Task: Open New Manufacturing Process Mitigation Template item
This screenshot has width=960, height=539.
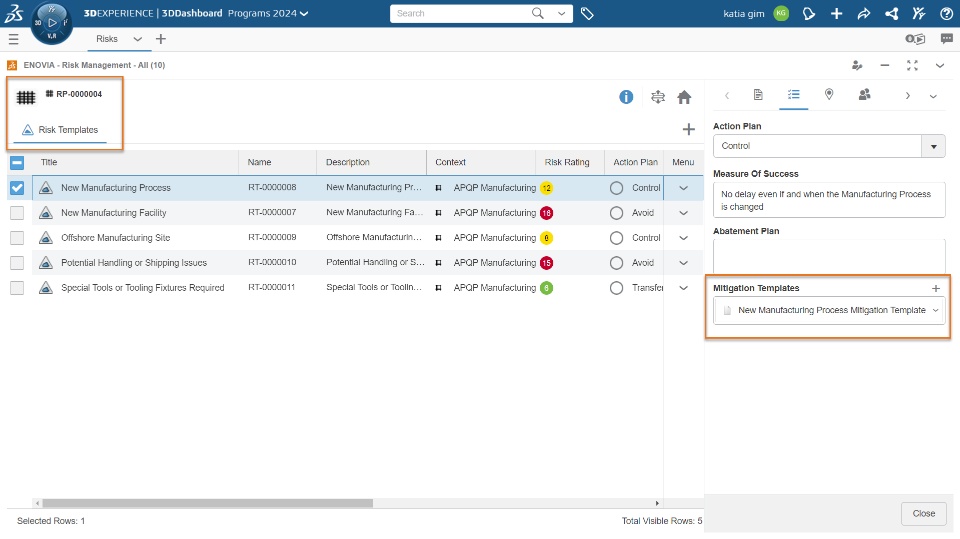Action: (x=831, y=311)
